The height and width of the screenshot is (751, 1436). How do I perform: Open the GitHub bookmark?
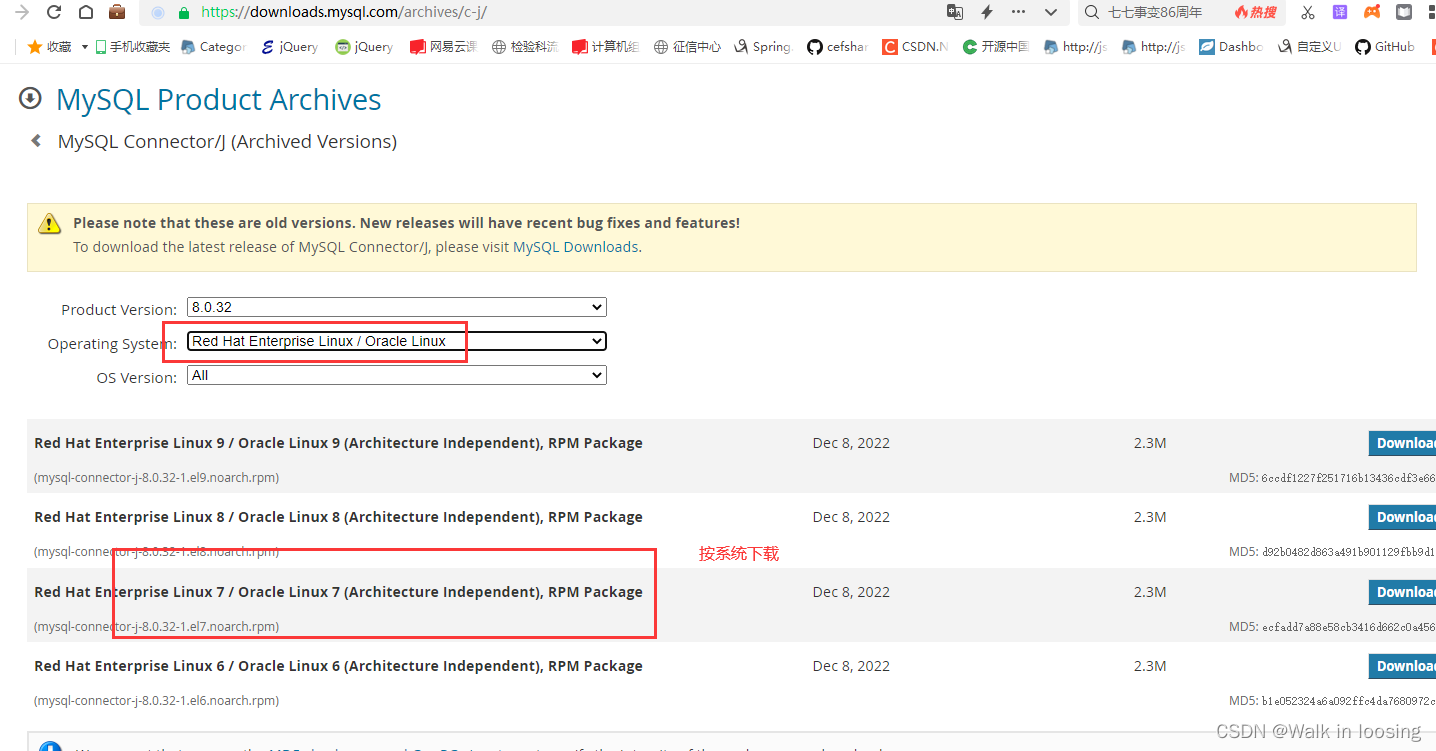(1385, 47)
